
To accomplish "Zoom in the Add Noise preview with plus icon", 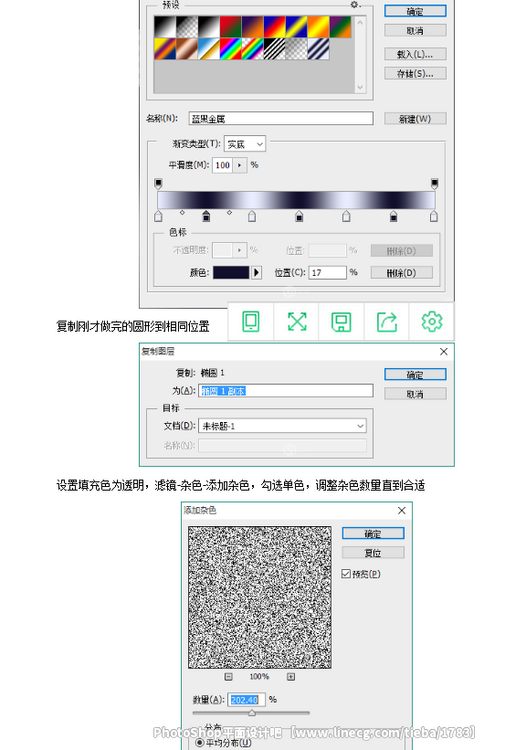I will pyautogui.click(x=291, y=676).
